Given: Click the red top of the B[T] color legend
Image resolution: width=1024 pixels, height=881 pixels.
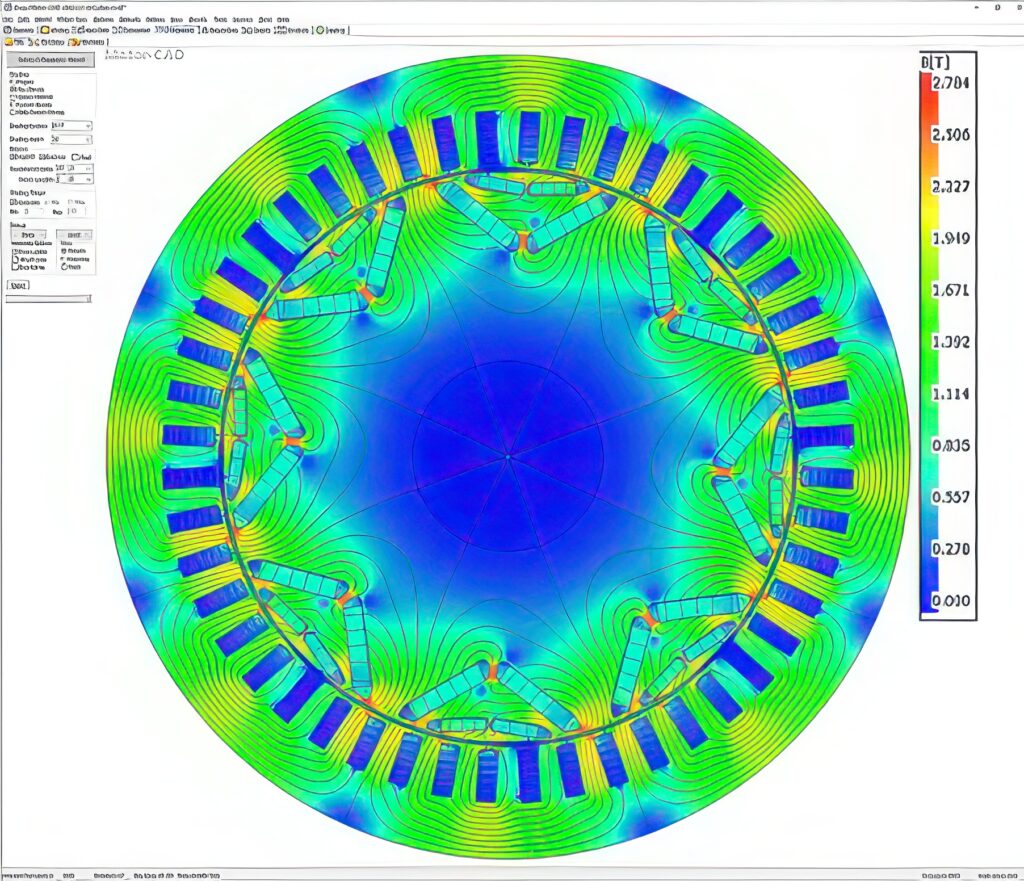Looking at the screenshot, I should click(925, 85).
